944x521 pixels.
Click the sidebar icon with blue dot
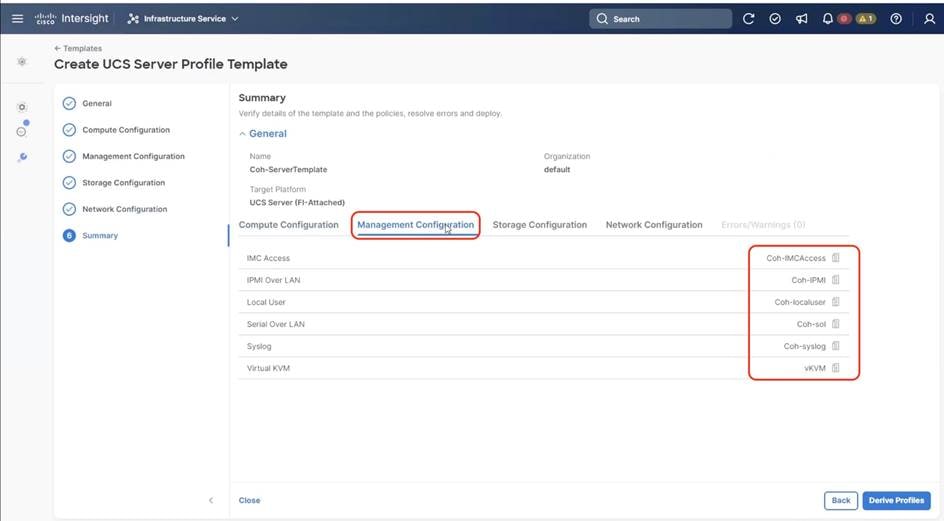(22, 130)
